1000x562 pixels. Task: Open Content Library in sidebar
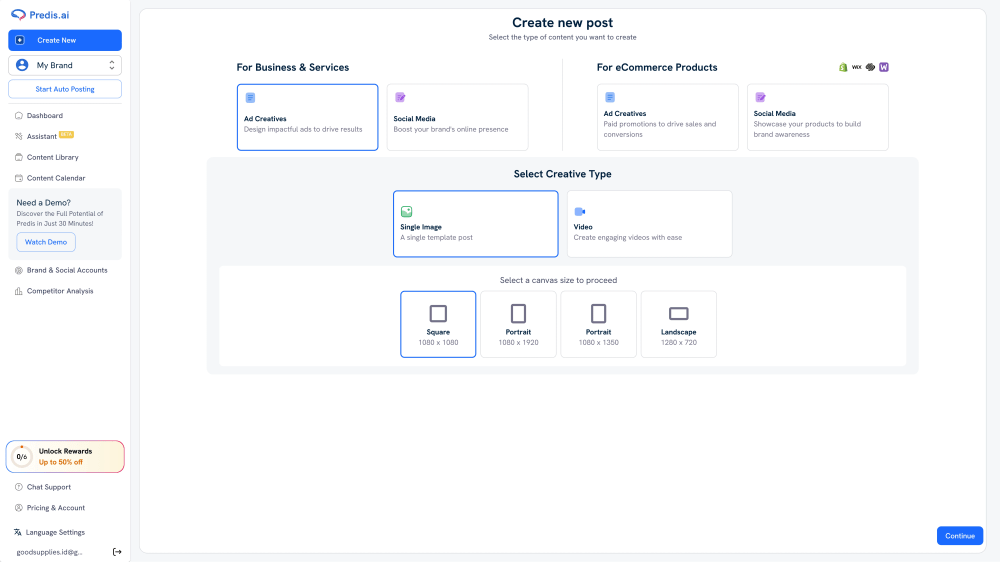pyautogui.click(x=52, y=157)
